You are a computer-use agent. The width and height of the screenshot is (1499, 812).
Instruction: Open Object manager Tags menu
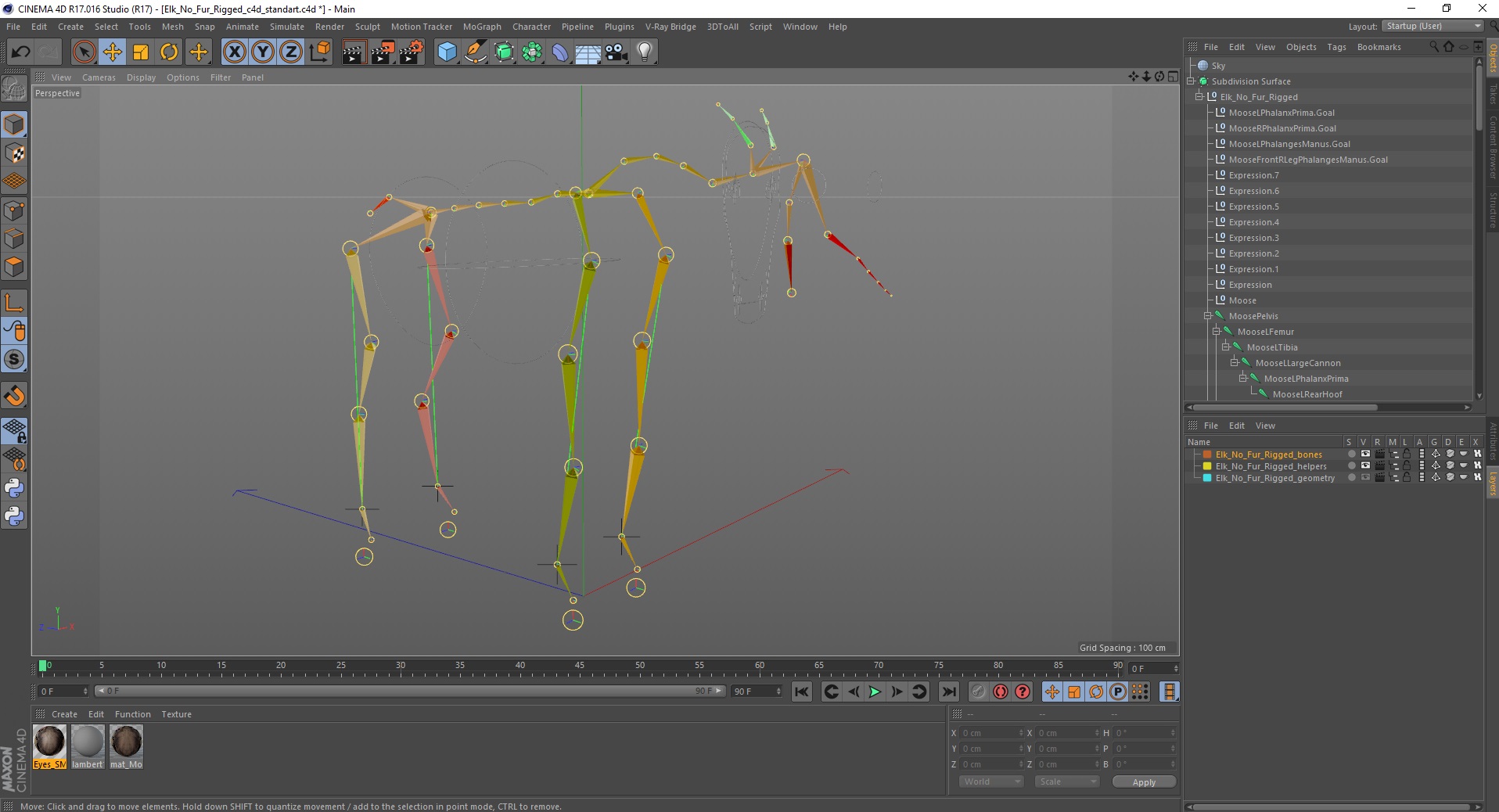[x=1336, y=47]
